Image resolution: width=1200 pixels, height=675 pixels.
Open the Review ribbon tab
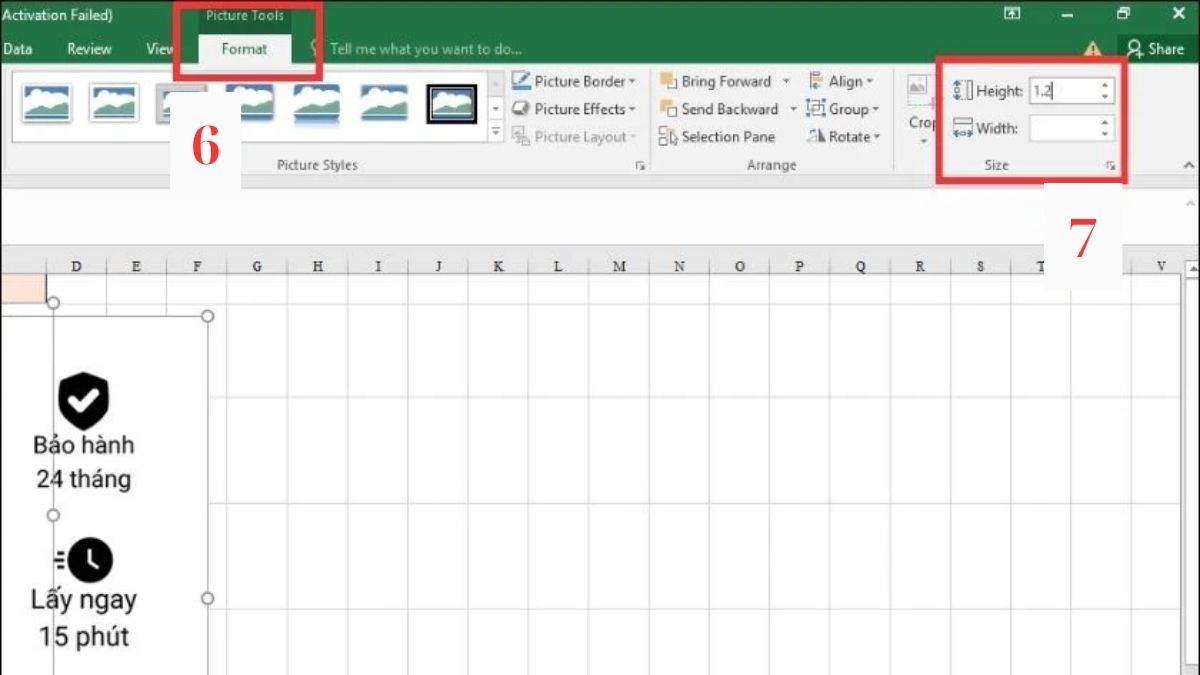tap(88, 48)
